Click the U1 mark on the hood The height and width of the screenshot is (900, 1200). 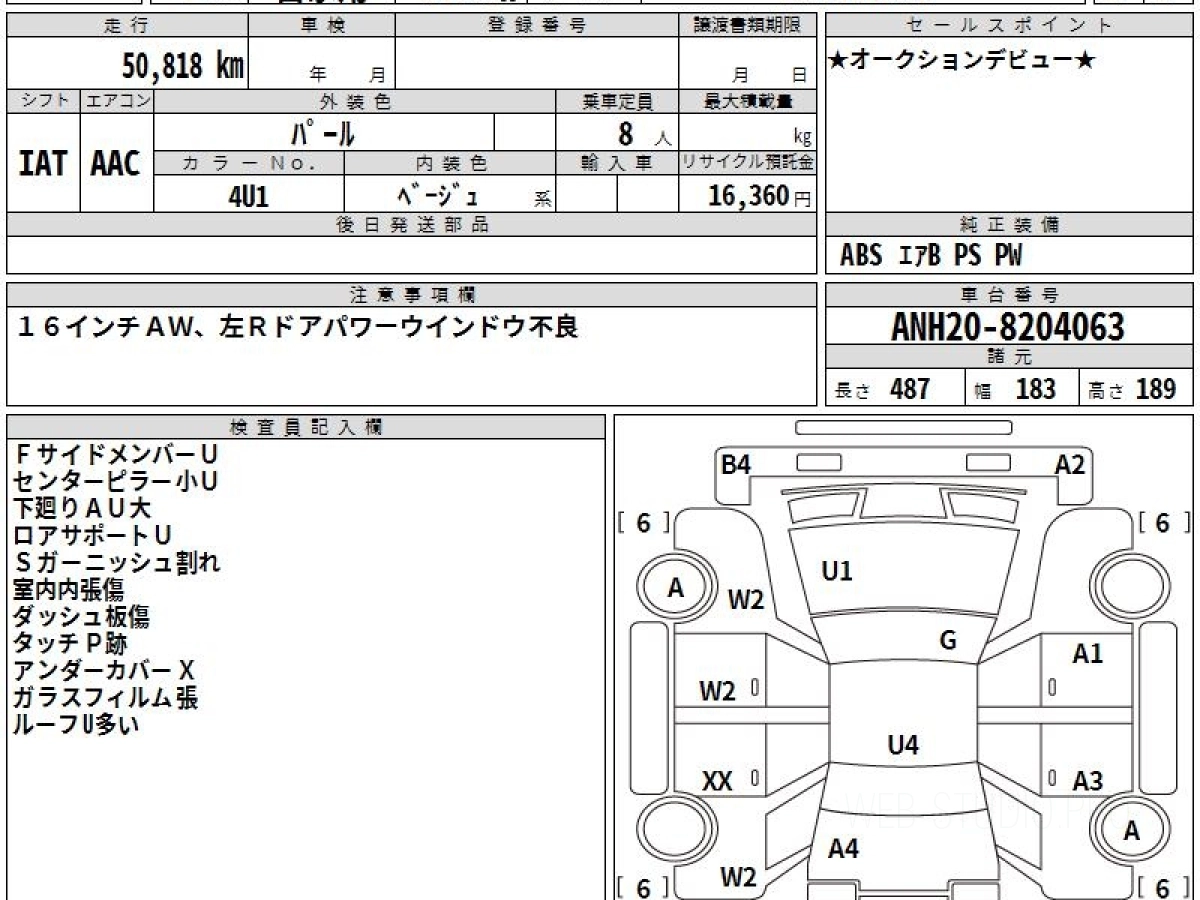click(836, 572)
